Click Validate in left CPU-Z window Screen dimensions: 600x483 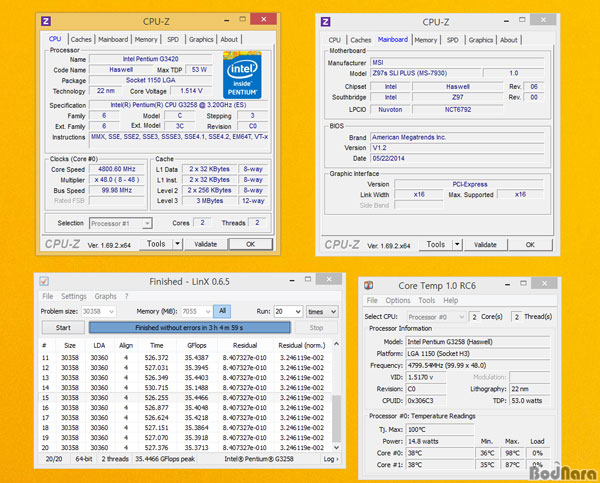[205, 244]
